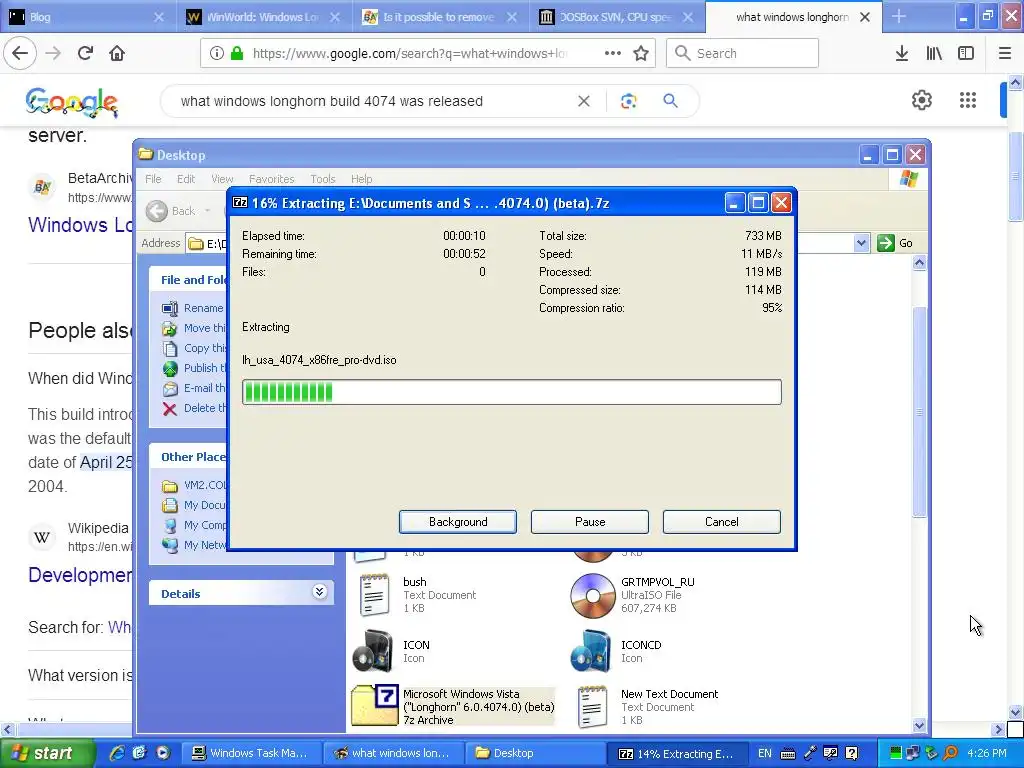This screenshot has width=1024, height=768.
Task: Open Google Lens camera search icon
Action: click(x=628, y=101)
